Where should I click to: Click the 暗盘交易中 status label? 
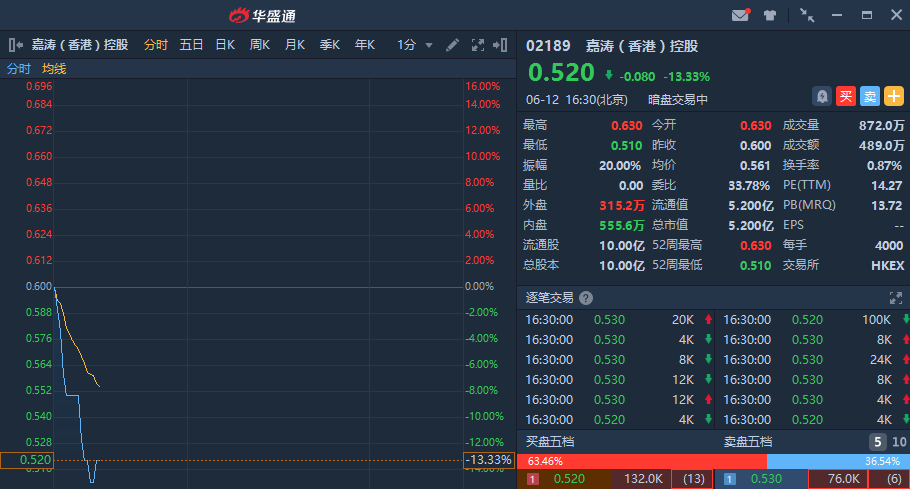pyautogui.click(x=678, y=100)
